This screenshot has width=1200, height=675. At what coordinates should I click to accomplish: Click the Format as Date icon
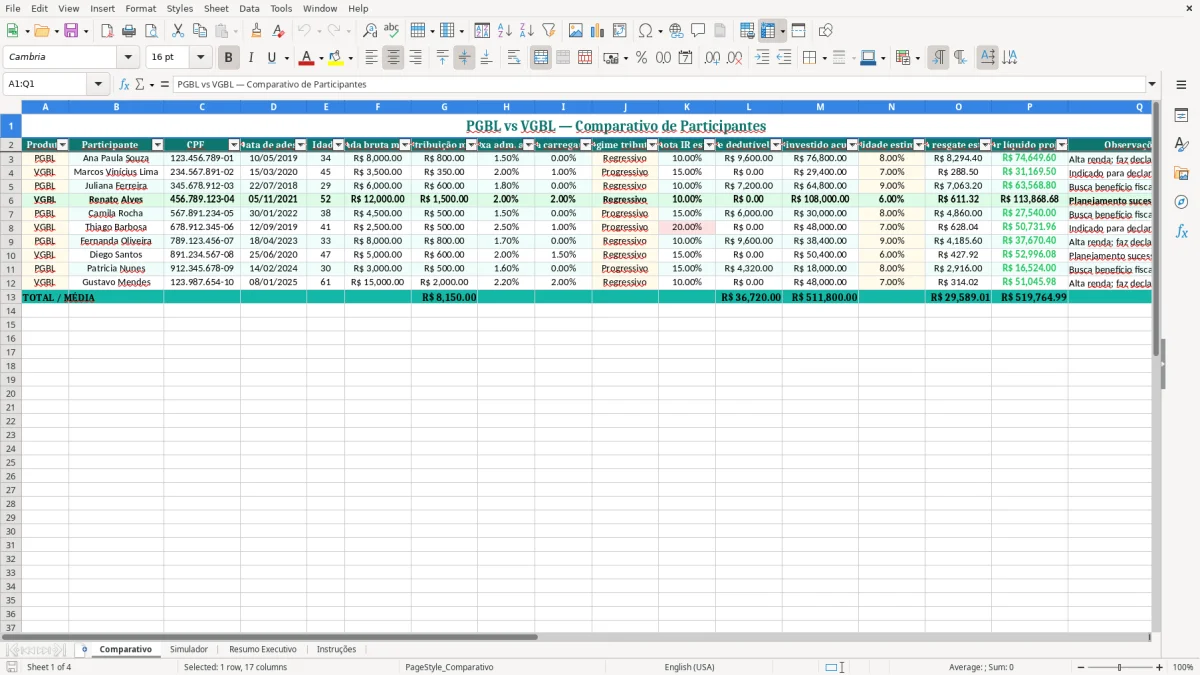point(685,58)
